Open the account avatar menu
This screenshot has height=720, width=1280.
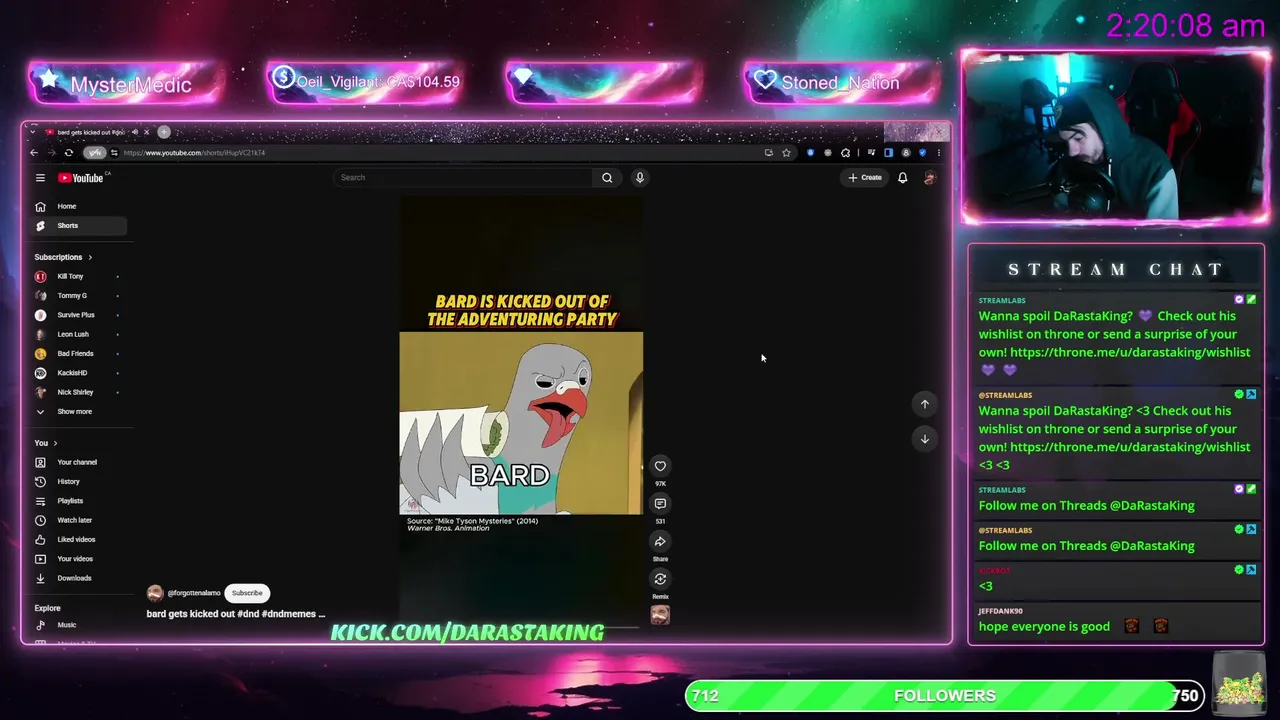tap(929, 178)
